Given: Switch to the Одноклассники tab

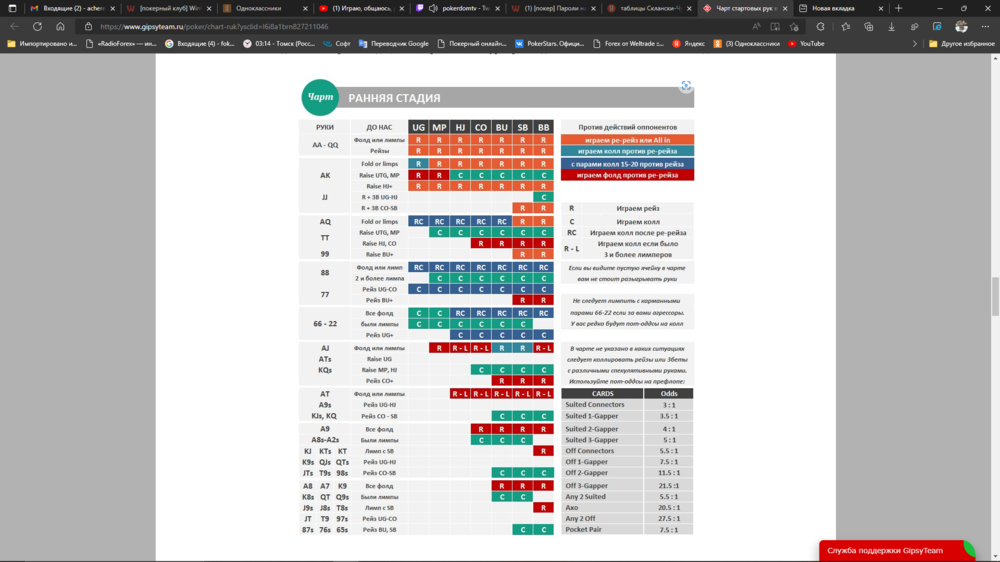Looking at the screenshot, I should (x=260, y=8).
